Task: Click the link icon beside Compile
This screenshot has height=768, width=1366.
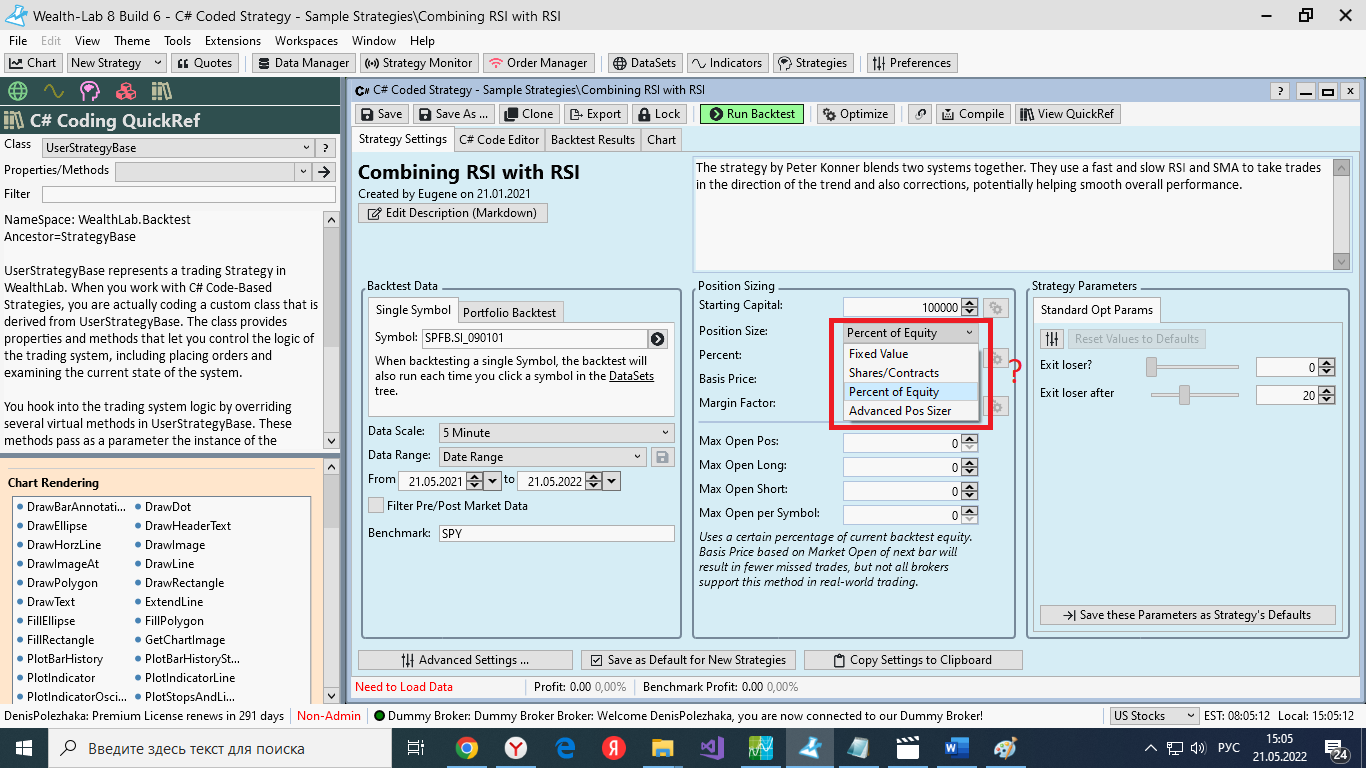Action: tap(921, 114)
